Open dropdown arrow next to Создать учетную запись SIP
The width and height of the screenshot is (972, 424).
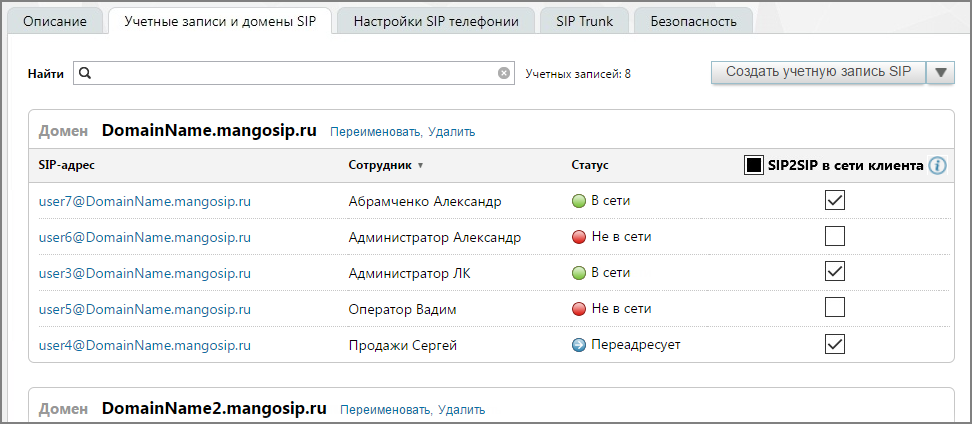click(940, 73)
